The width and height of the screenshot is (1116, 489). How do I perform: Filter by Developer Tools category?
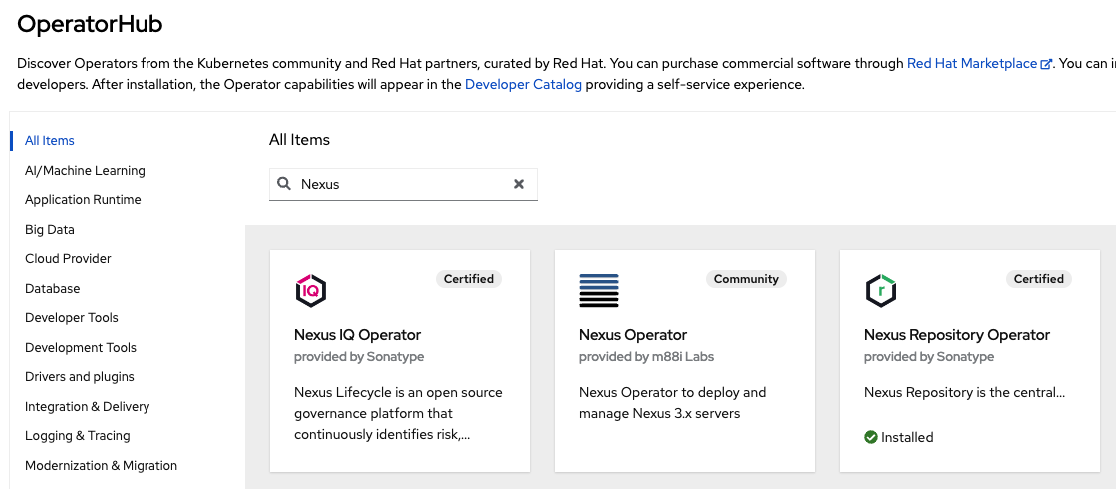click(72, 317)
